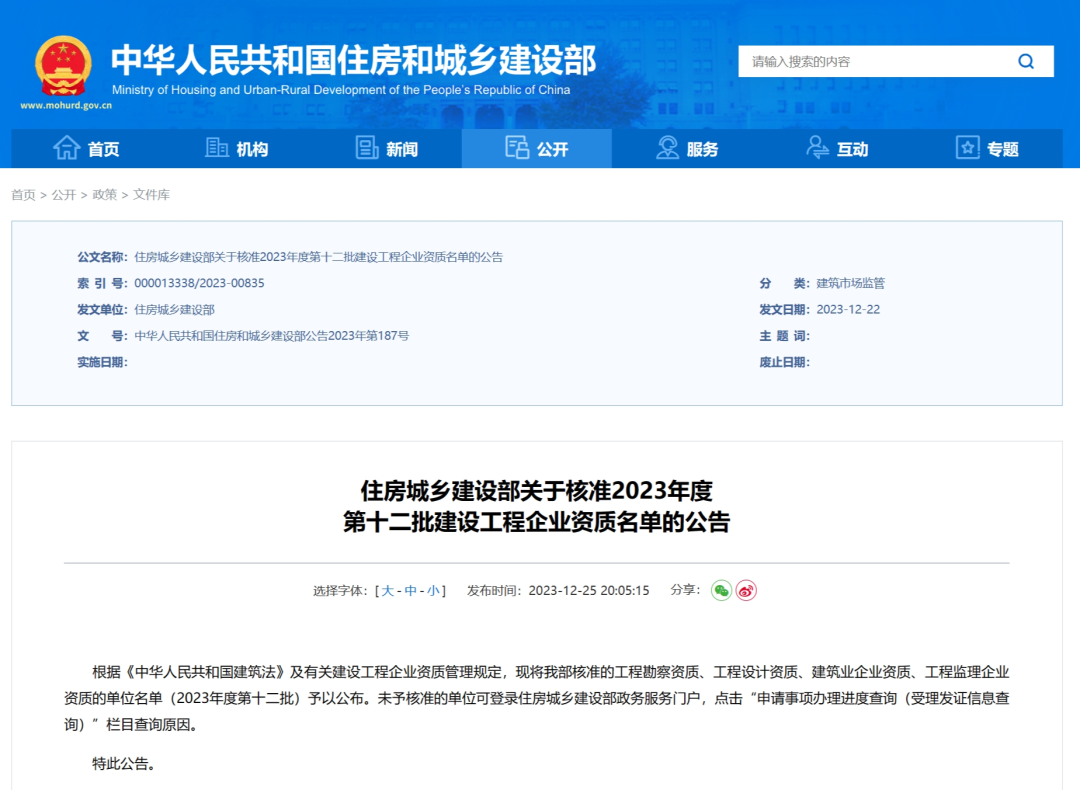Click the home house icon
Viewport: 1080px width, 790px height.
pos(67,147)
